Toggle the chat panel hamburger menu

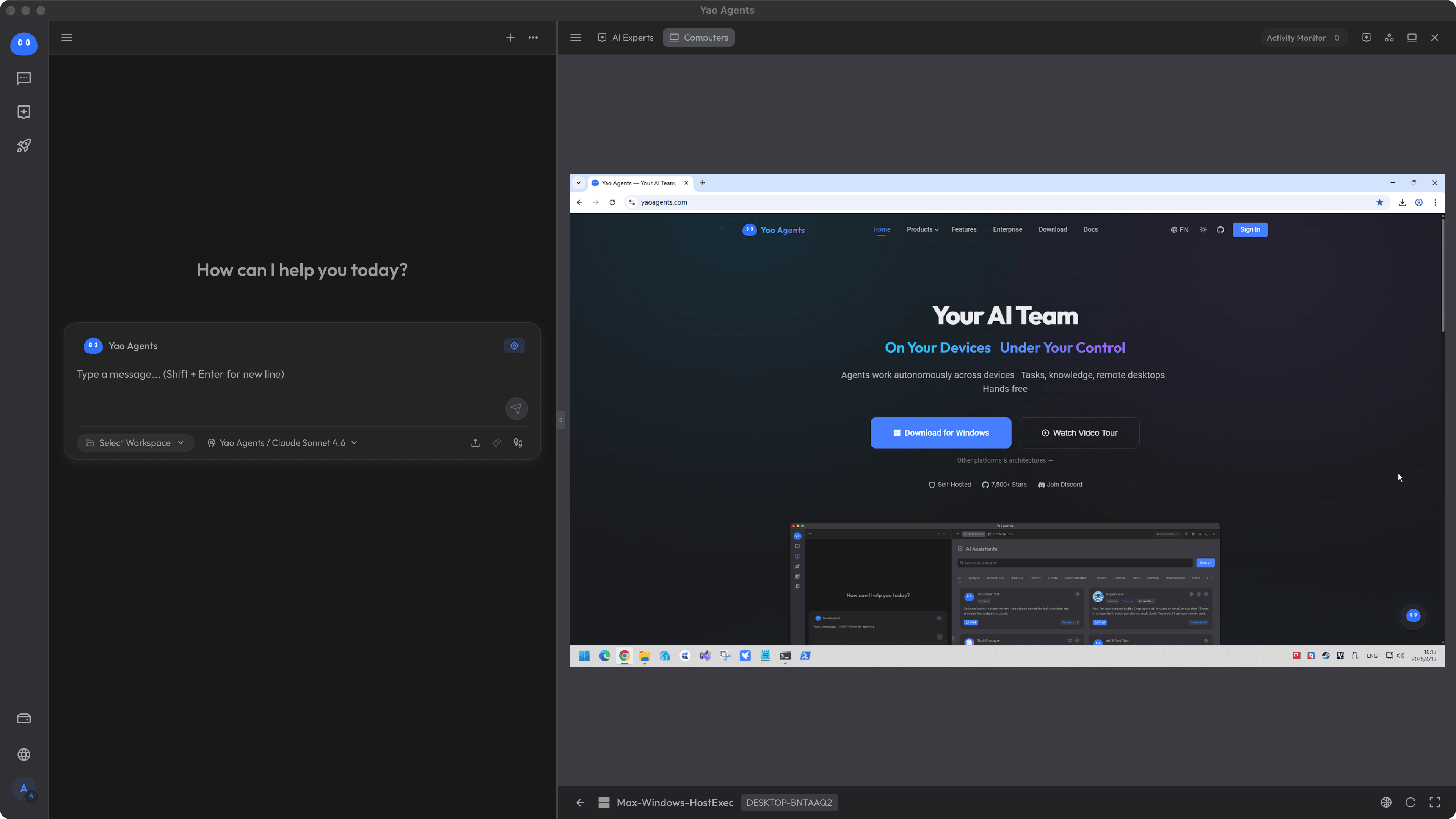tap(67, 37)
